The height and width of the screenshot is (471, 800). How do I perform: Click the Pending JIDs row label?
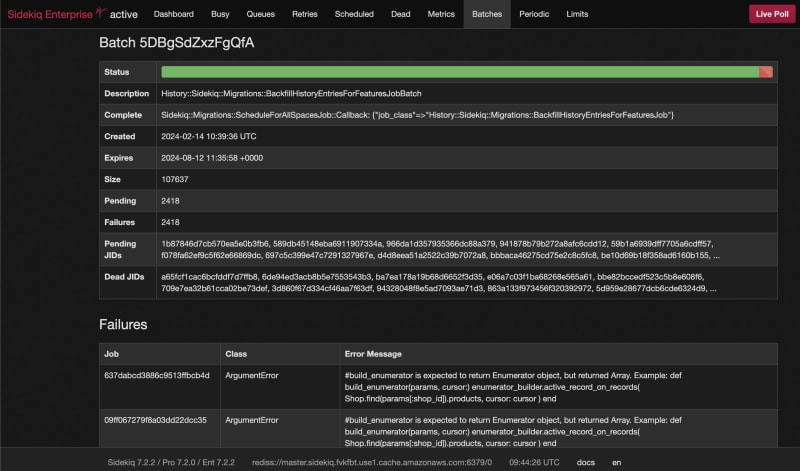120,250
